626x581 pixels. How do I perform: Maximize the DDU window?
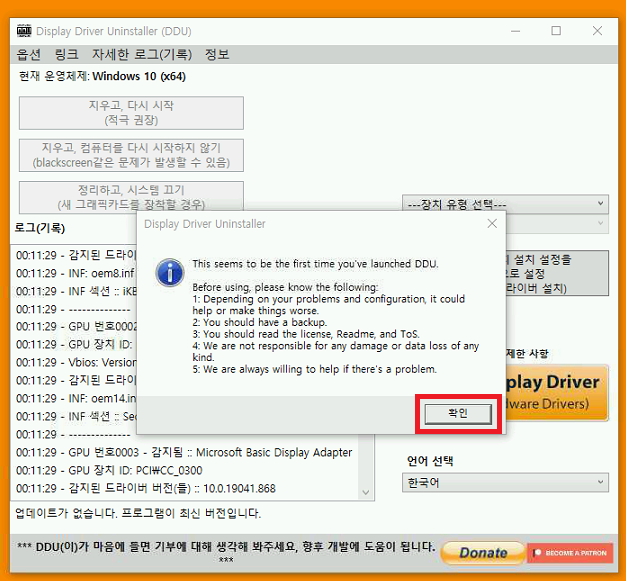point(556,31)
